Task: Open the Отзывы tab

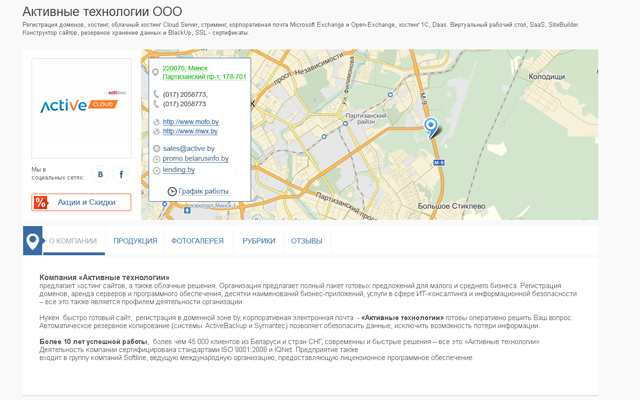Action: point(306,241)
